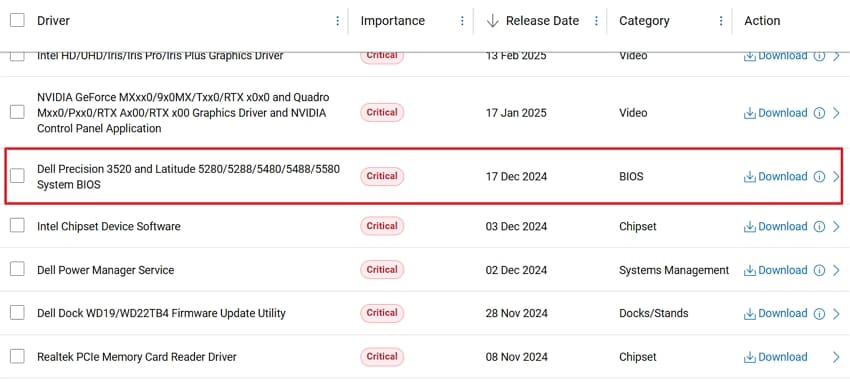Download the Intel HD/UHD/Iris Graphics Driver
The height and width of the screenshot is (392, 850).
[776, 56]
